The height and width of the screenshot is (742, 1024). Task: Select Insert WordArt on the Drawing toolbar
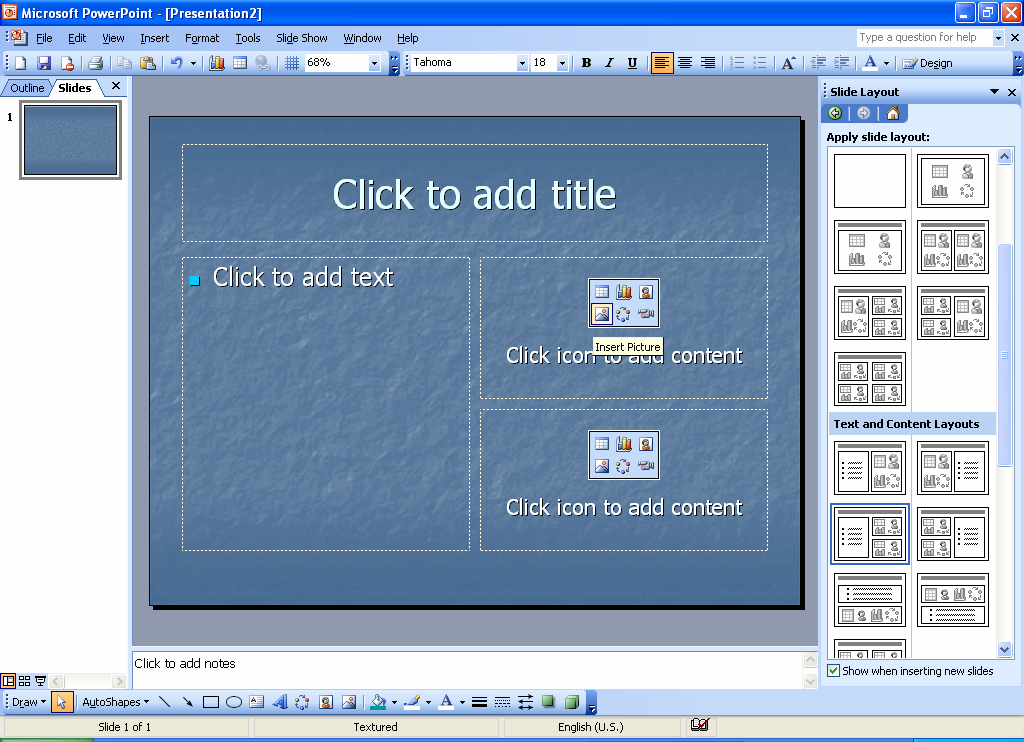point(280,702)
